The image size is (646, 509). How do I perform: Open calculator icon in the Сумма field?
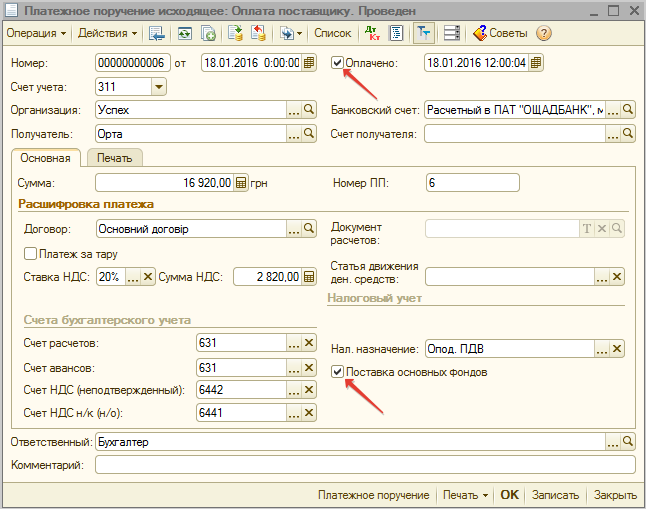[x=240, y=183]
